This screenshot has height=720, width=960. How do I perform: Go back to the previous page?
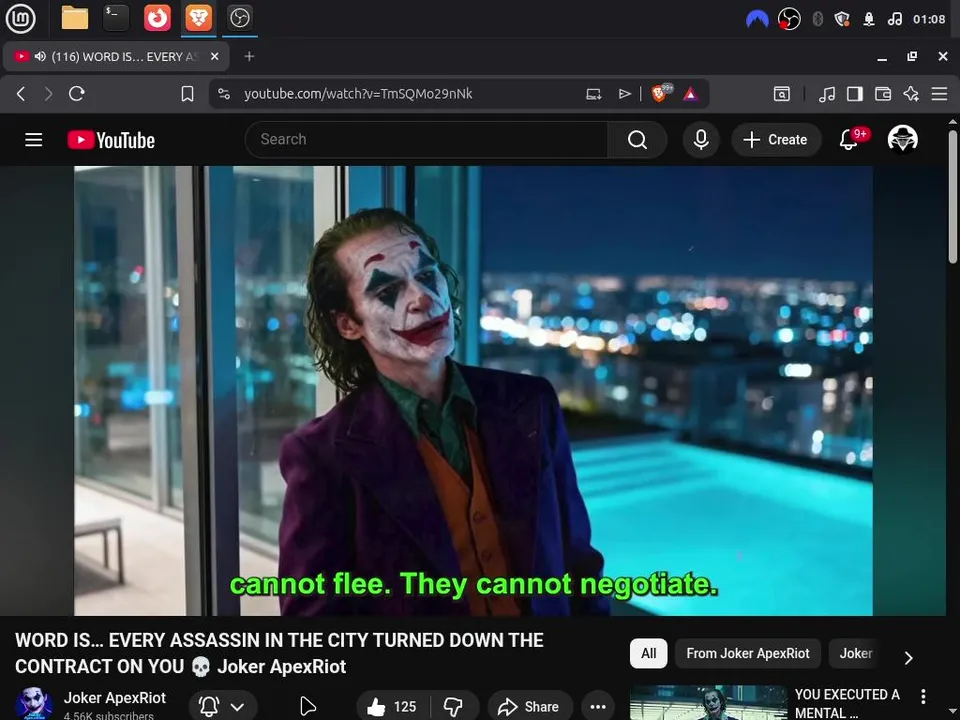click(x=21, y=94)
